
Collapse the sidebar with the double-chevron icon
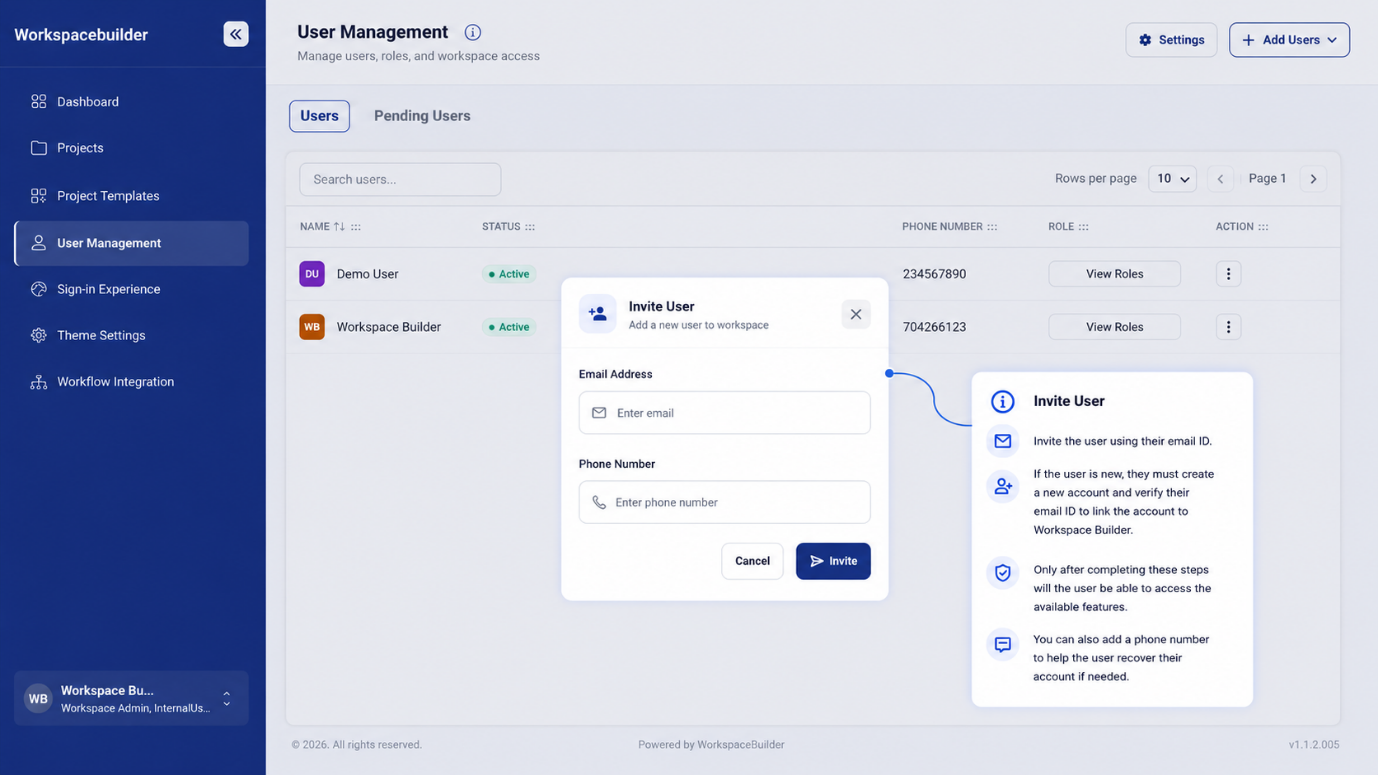[236, 34]
